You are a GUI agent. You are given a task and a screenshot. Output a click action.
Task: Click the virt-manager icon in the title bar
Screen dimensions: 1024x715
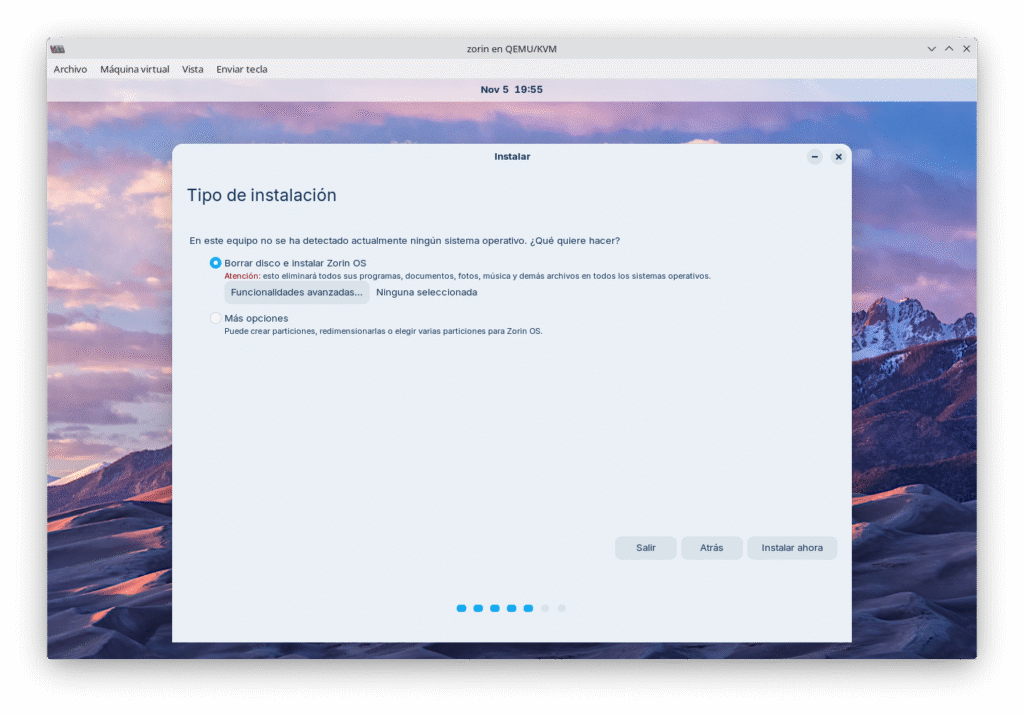pyautogui.click(x=58, y=49)
